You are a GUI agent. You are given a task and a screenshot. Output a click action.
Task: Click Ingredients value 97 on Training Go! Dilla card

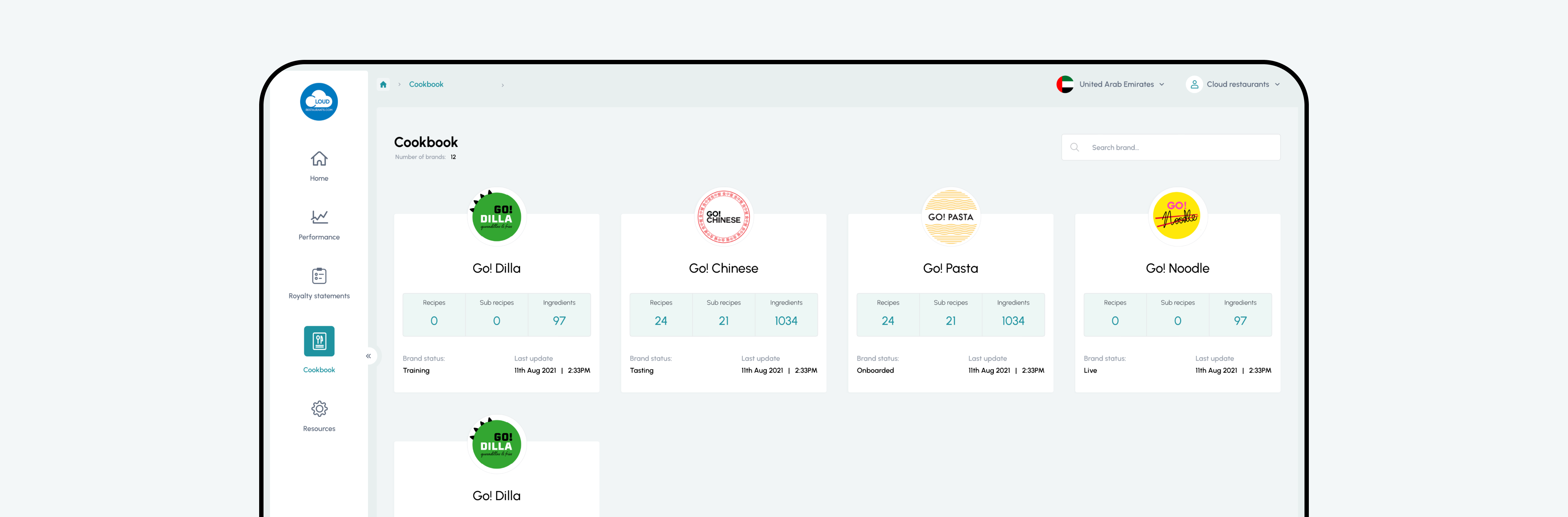click(x=559, y=321)
